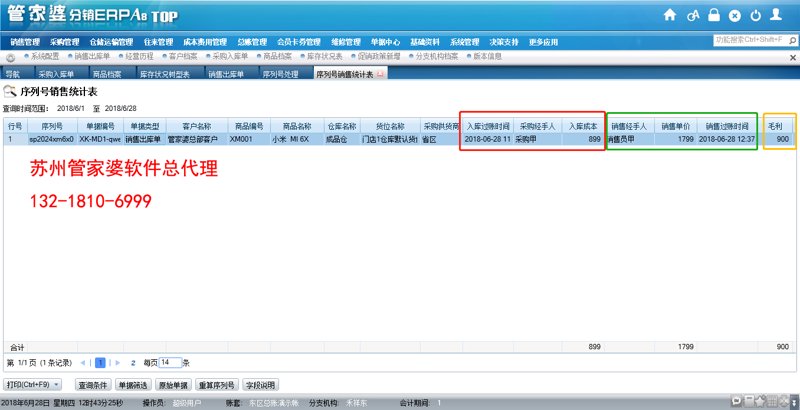Click the lock screen padlock icon
The width and height of the screenshot is (800, 410).
pos(714,15)
